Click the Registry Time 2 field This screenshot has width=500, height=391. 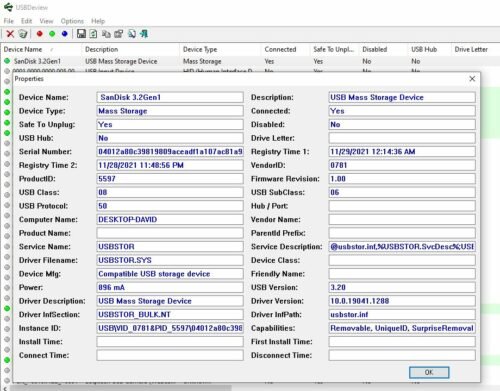[170, 165]
